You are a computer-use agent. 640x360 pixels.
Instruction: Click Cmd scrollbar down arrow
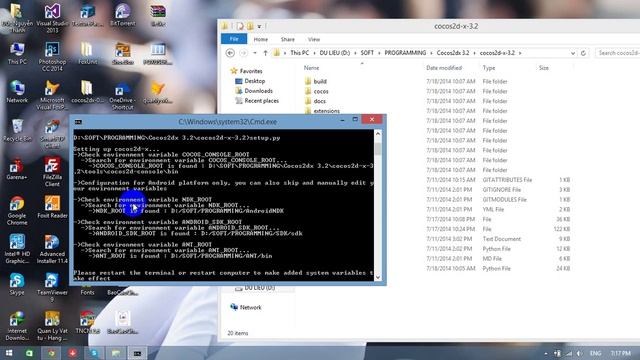378,277
